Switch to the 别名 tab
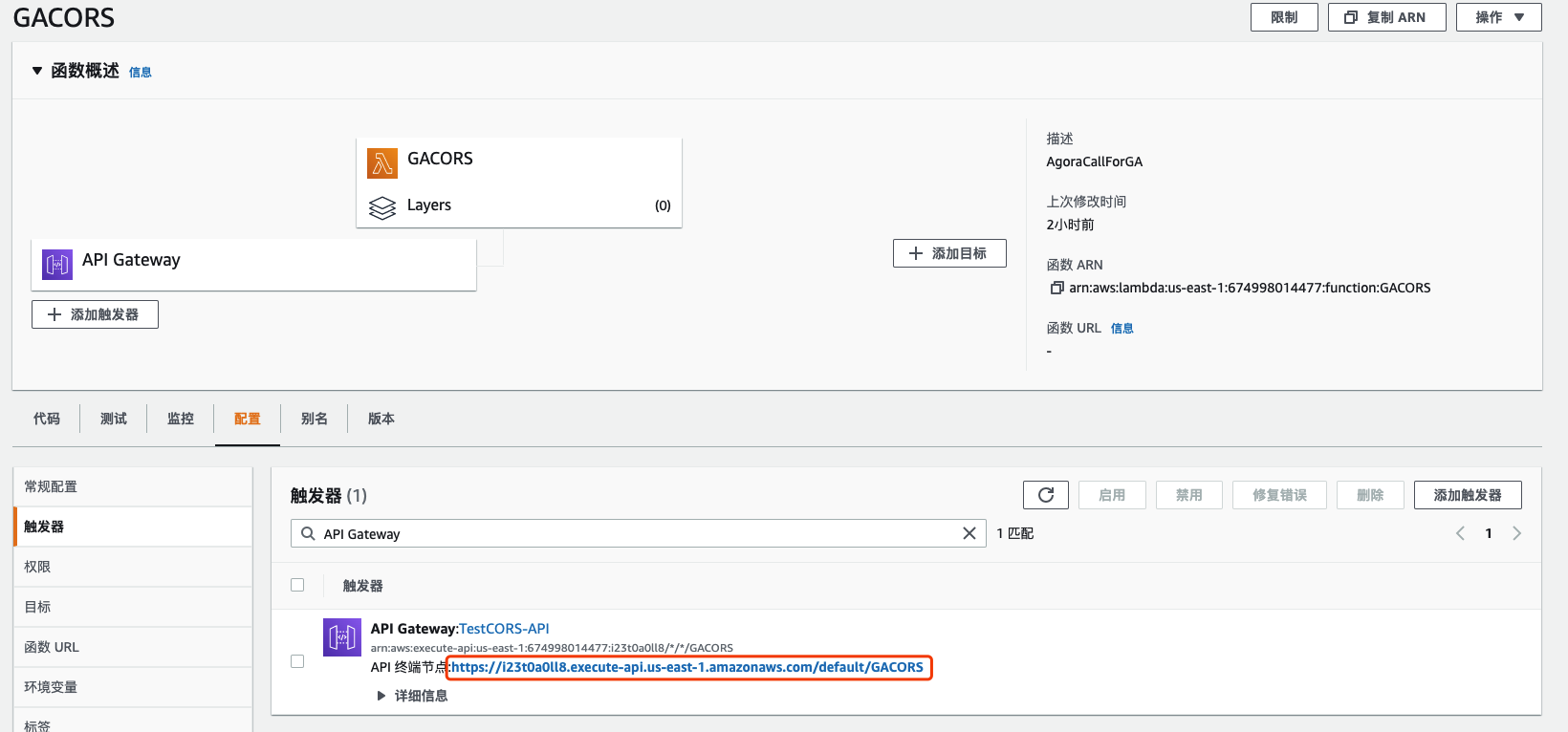The image size is (1568, 732). (x=315, y=419)
